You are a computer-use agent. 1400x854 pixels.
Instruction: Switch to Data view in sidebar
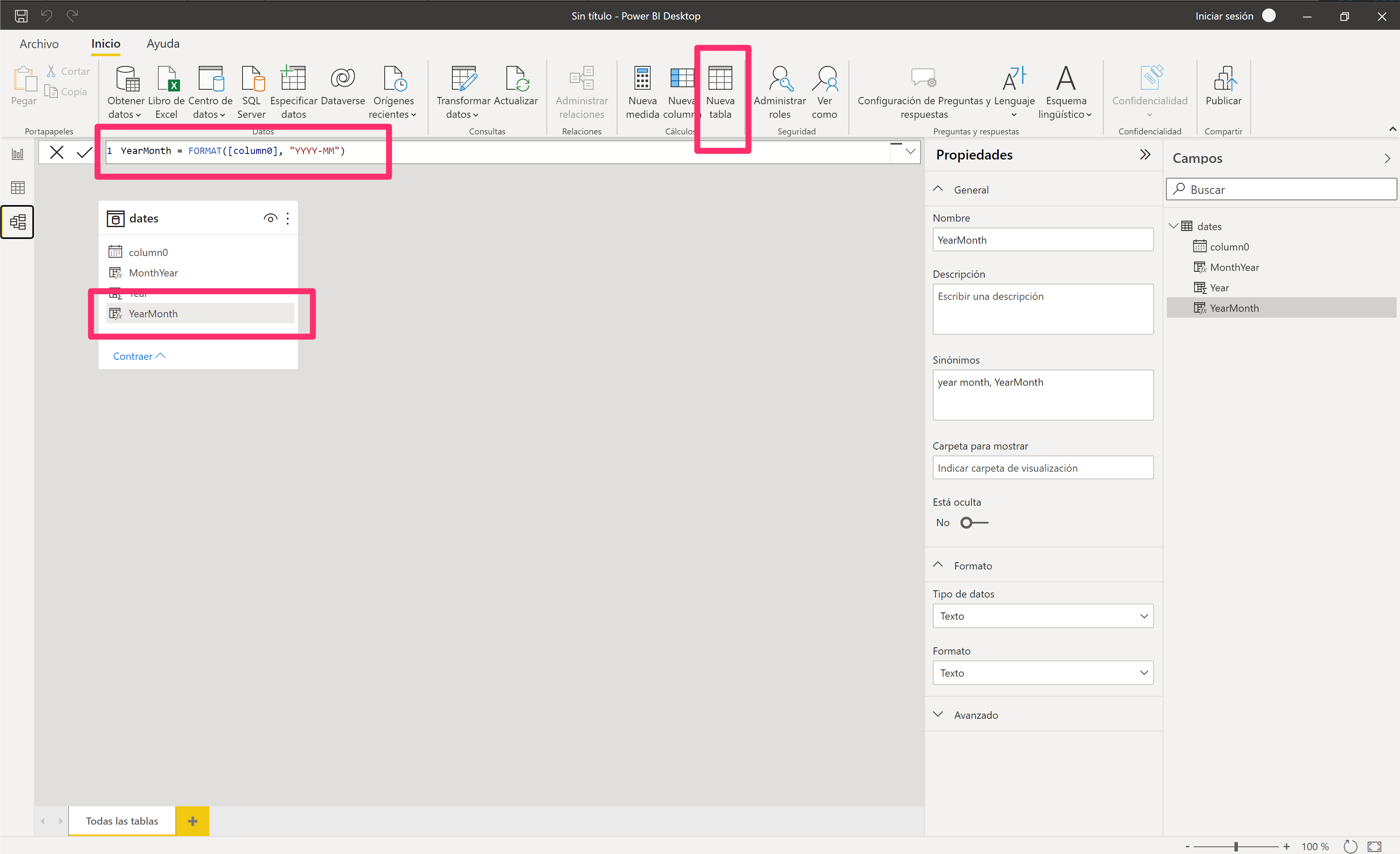point(17,188)
